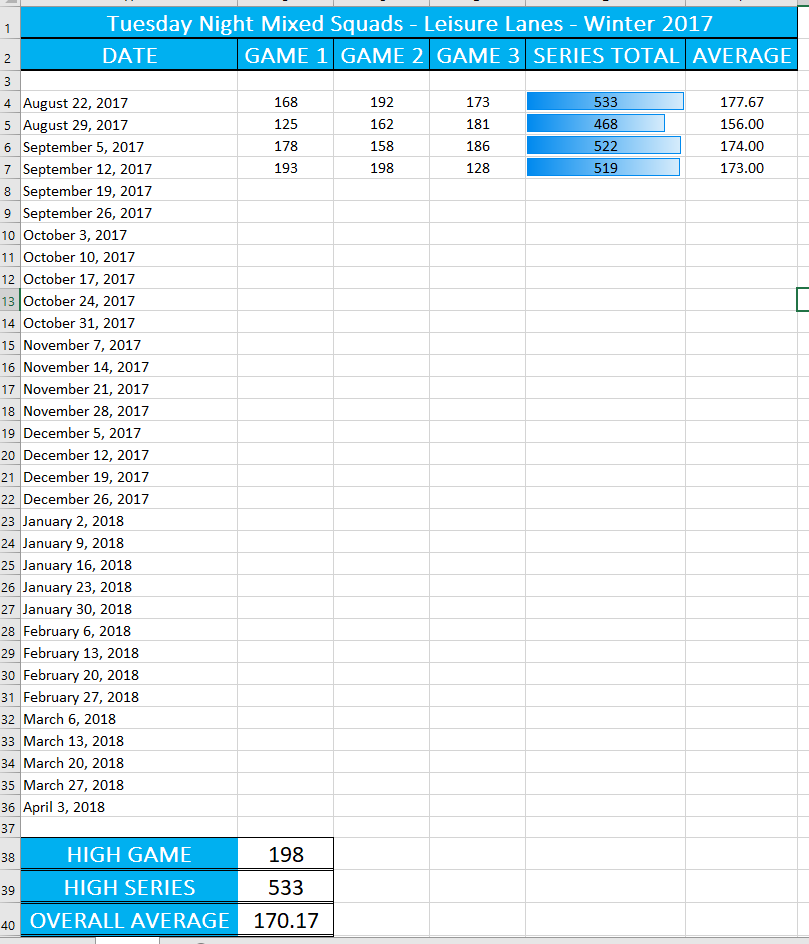Click row header 38
Screen dimensions: 809x944
pyautogui.click(x=8, y=853)
